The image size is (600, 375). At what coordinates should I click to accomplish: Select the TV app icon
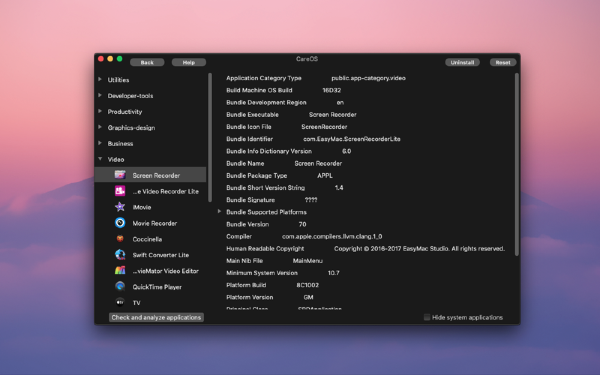tap(120, 302)
